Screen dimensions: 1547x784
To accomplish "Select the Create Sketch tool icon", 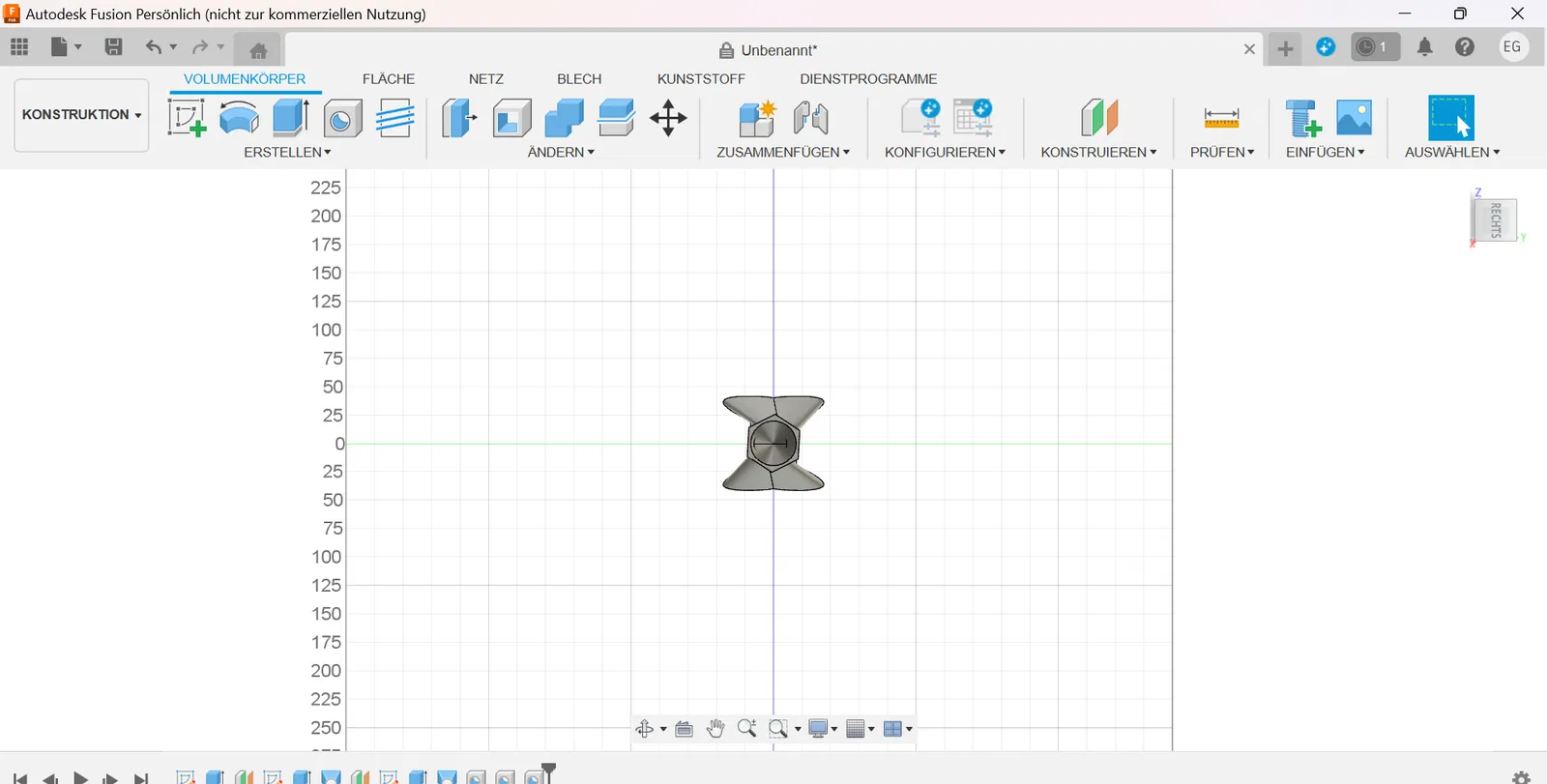I will coord(187,118).
